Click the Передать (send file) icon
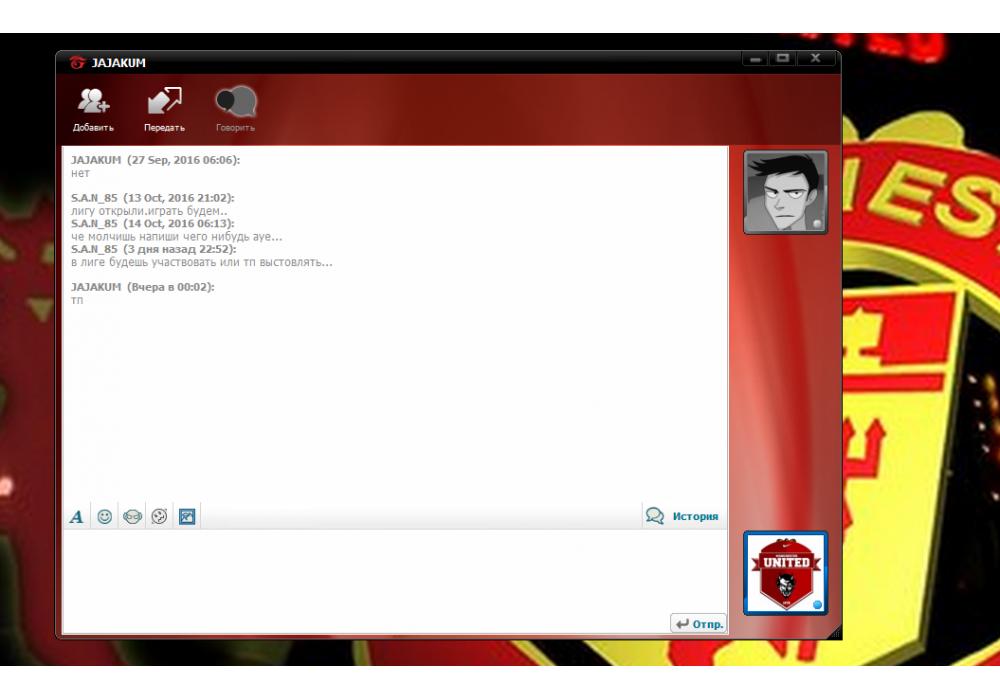This screenshot has width=1000, height=700. pyautogui.click(x=164, y=103)
